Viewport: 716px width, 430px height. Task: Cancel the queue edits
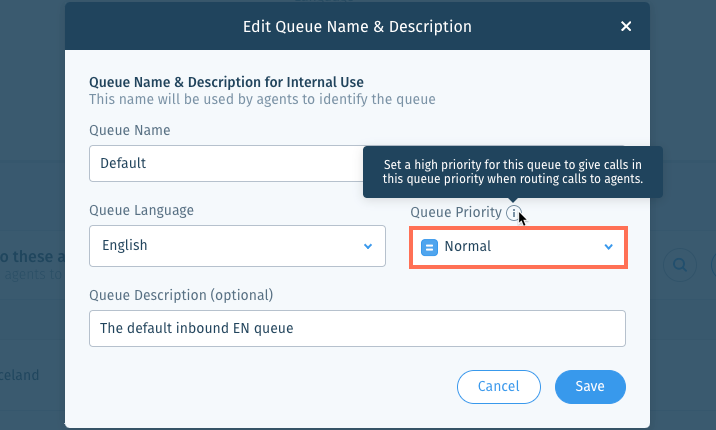[x=499, y=387]
